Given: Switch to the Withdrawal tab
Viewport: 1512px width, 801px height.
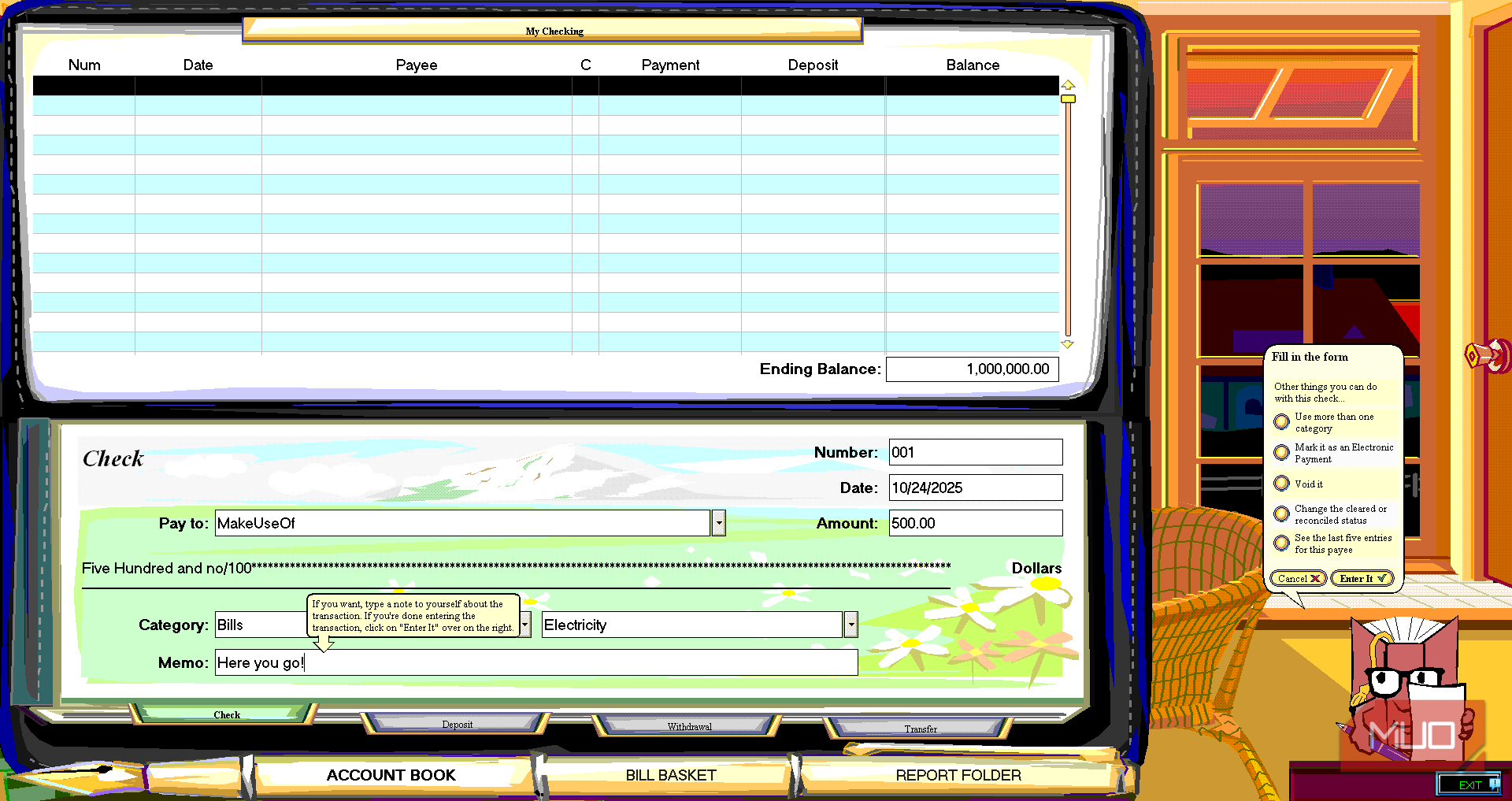Looking at the screenshot, I should tap(689, 726).
